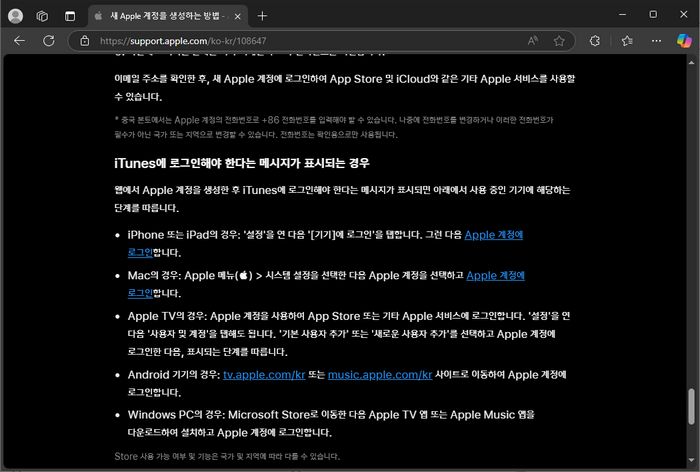
Task: Click the Apple TV의 경우 bullet text
Action: 349,334
